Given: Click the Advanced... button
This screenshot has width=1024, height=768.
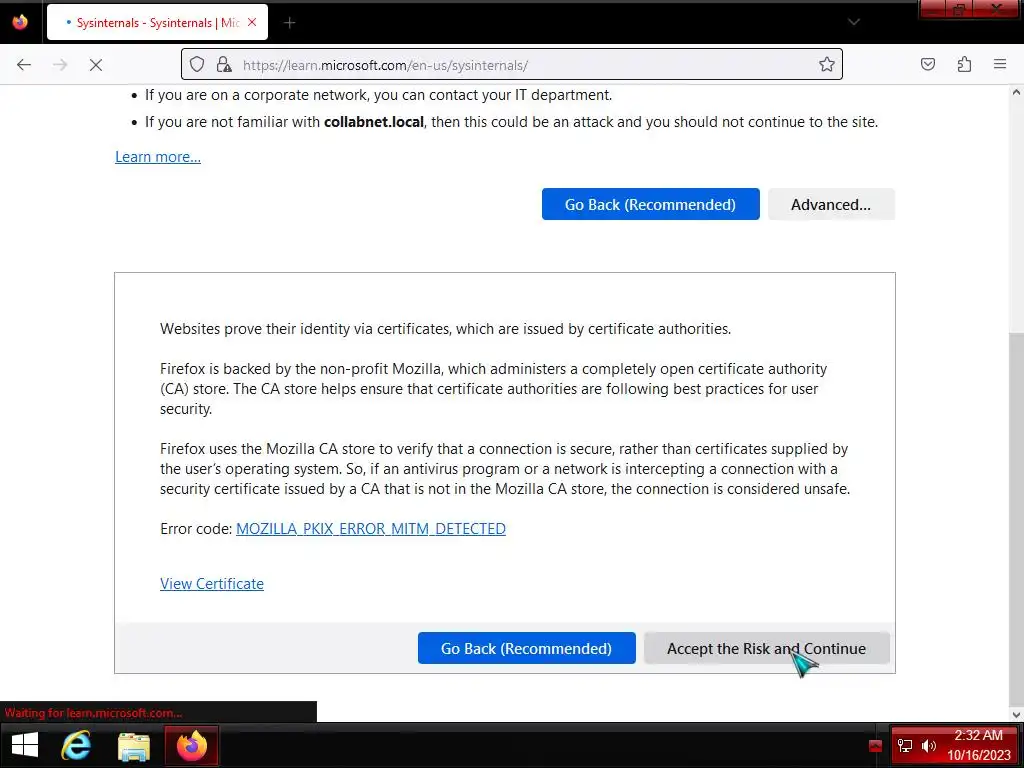Looking at the screenshot, I should click(831, 204).
